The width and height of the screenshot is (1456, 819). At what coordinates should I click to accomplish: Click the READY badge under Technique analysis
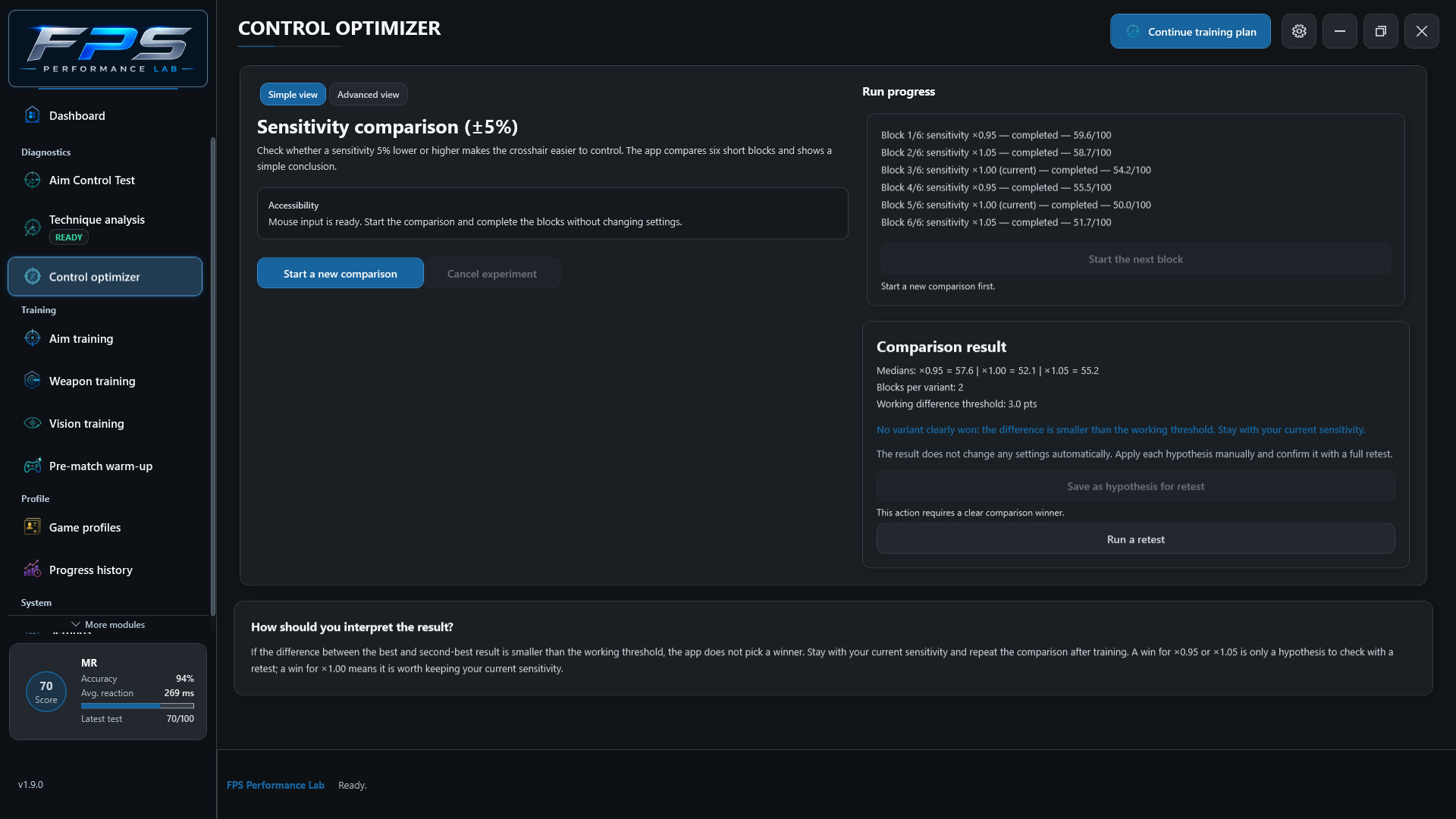pyautogui.click(x=69, y=237)
